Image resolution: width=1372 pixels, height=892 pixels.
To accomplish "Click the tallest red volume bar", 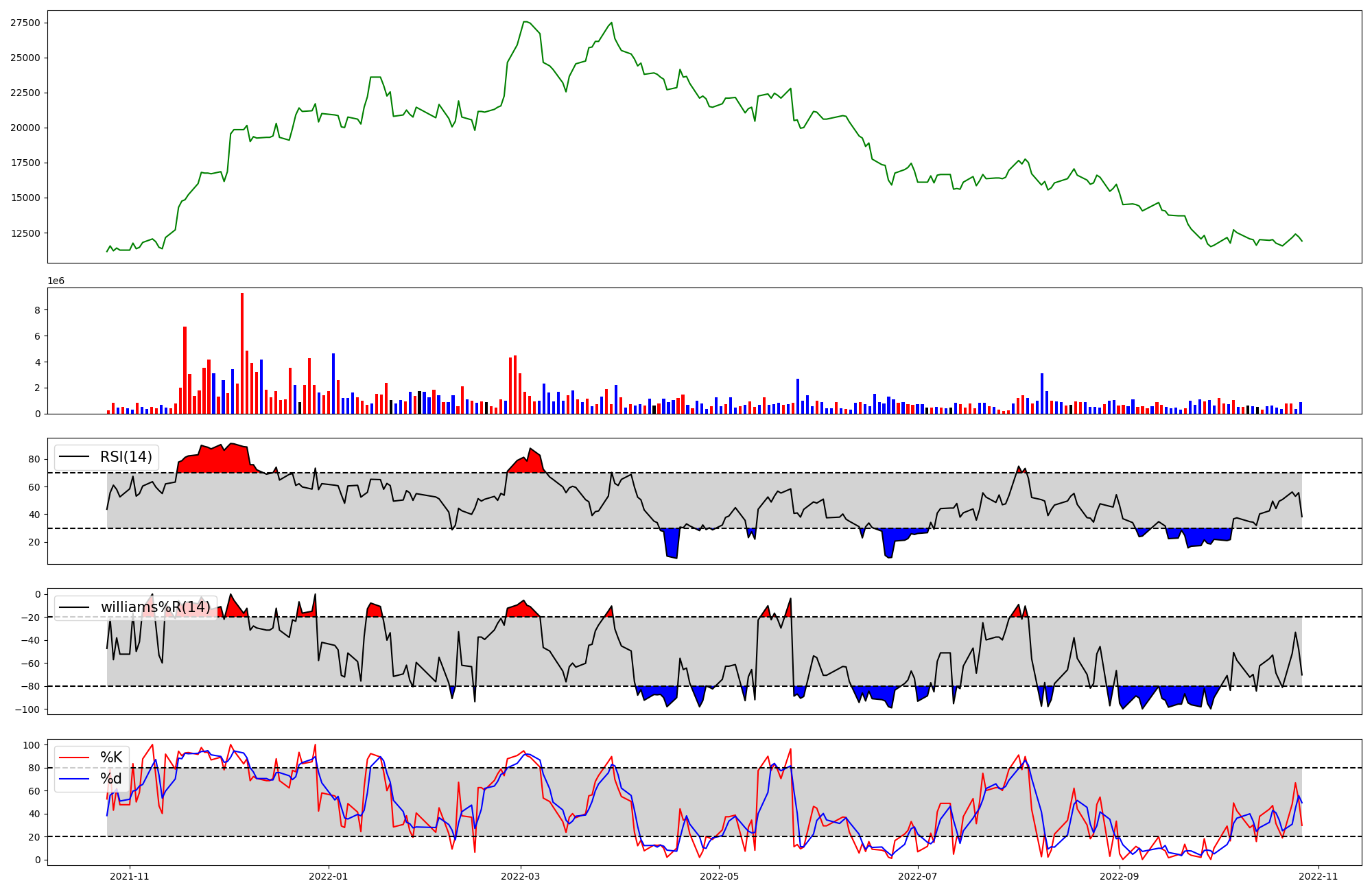I will (242, 353).
